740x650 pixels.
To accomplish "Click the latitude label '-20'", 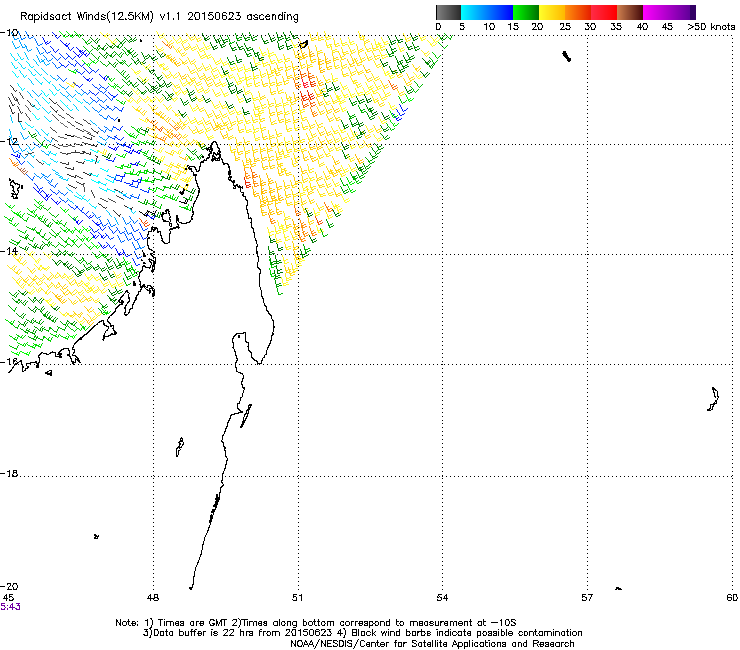I will 9,586.
